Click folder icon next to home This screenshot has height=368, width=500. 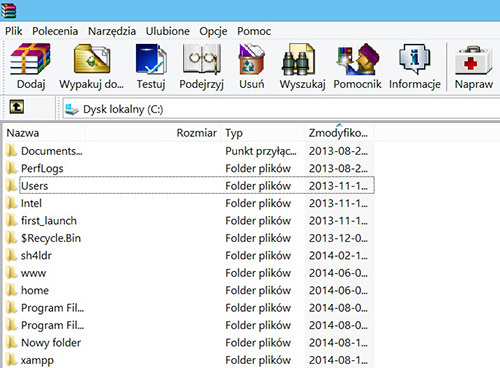[x=11, y=290]
